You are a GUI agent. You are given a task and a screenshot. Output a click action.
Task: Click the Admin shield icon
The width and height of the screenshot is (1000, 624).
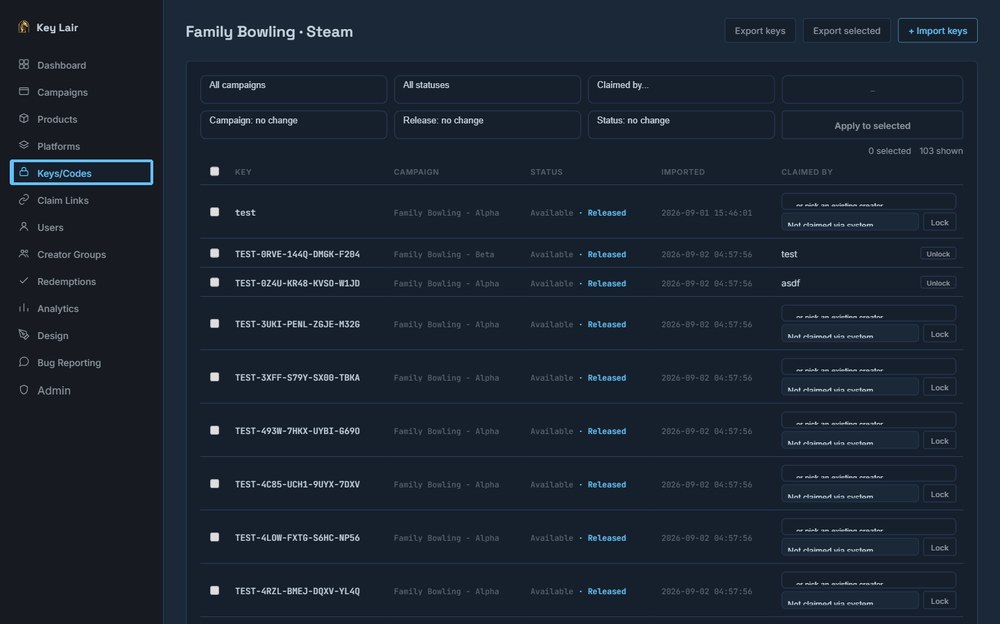click(24, 390)
